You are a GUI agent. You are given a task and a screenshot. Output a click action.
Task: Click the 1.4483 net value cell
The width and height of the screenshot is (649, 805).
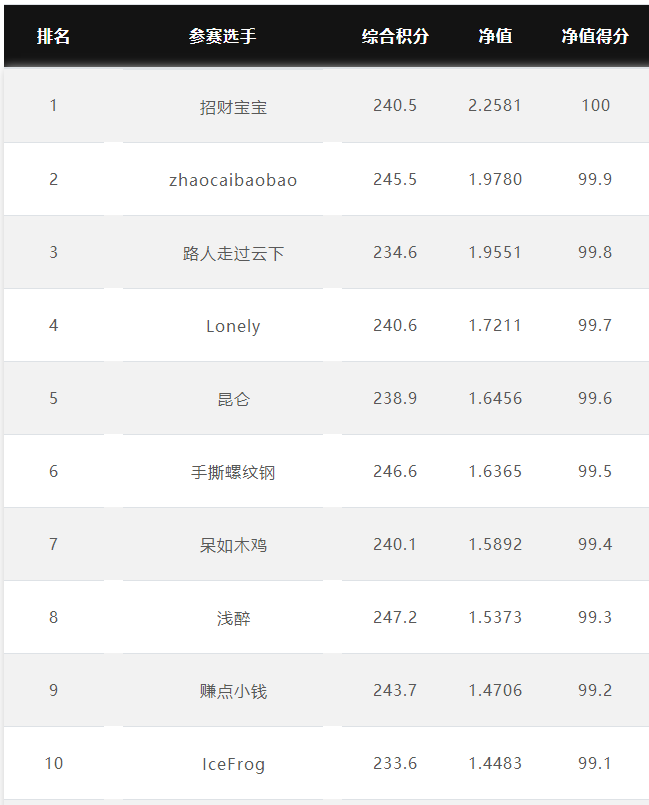495,763
